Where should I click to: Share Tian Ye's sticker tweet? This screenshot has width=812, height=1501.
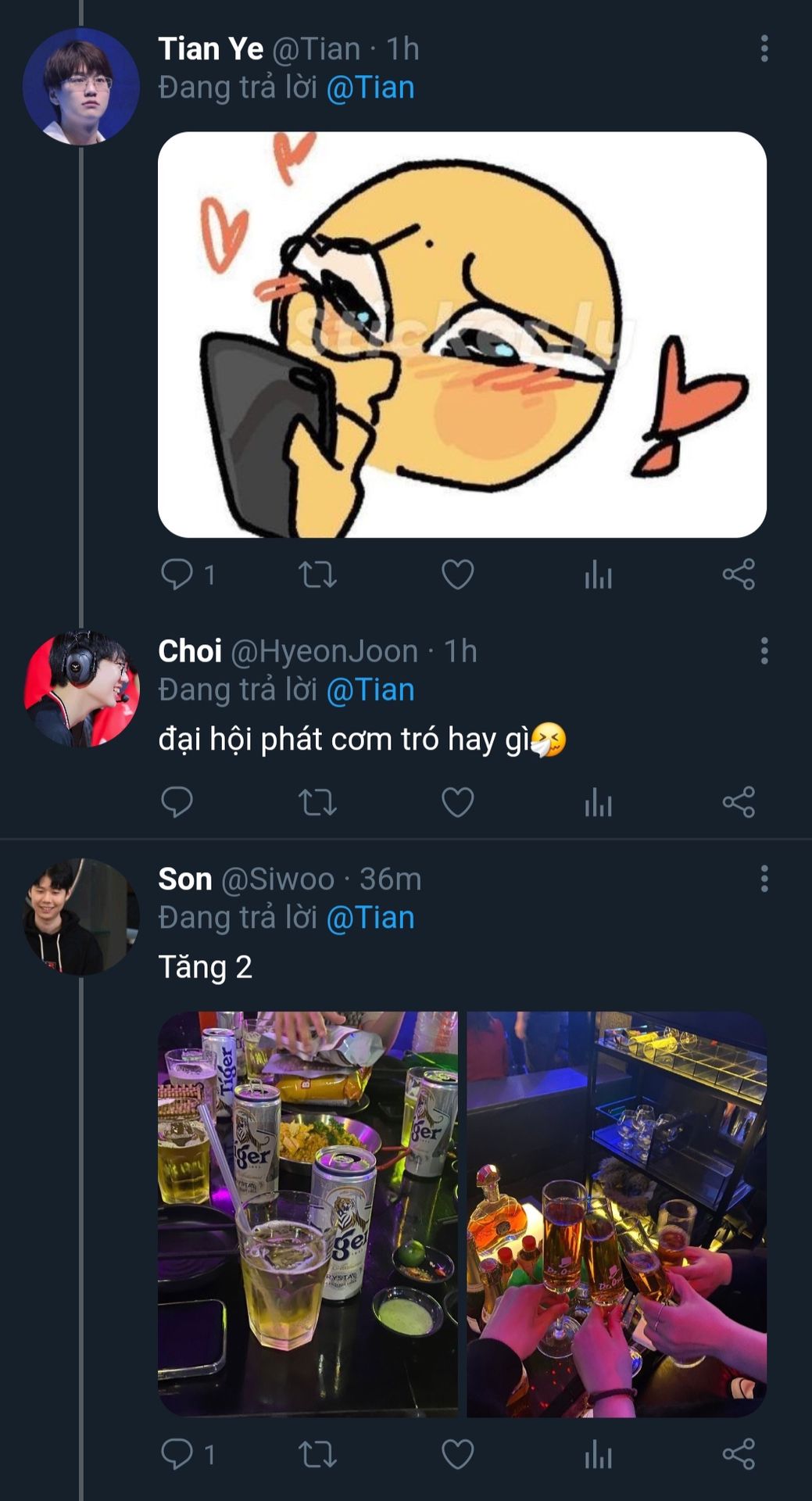[739, 575]
